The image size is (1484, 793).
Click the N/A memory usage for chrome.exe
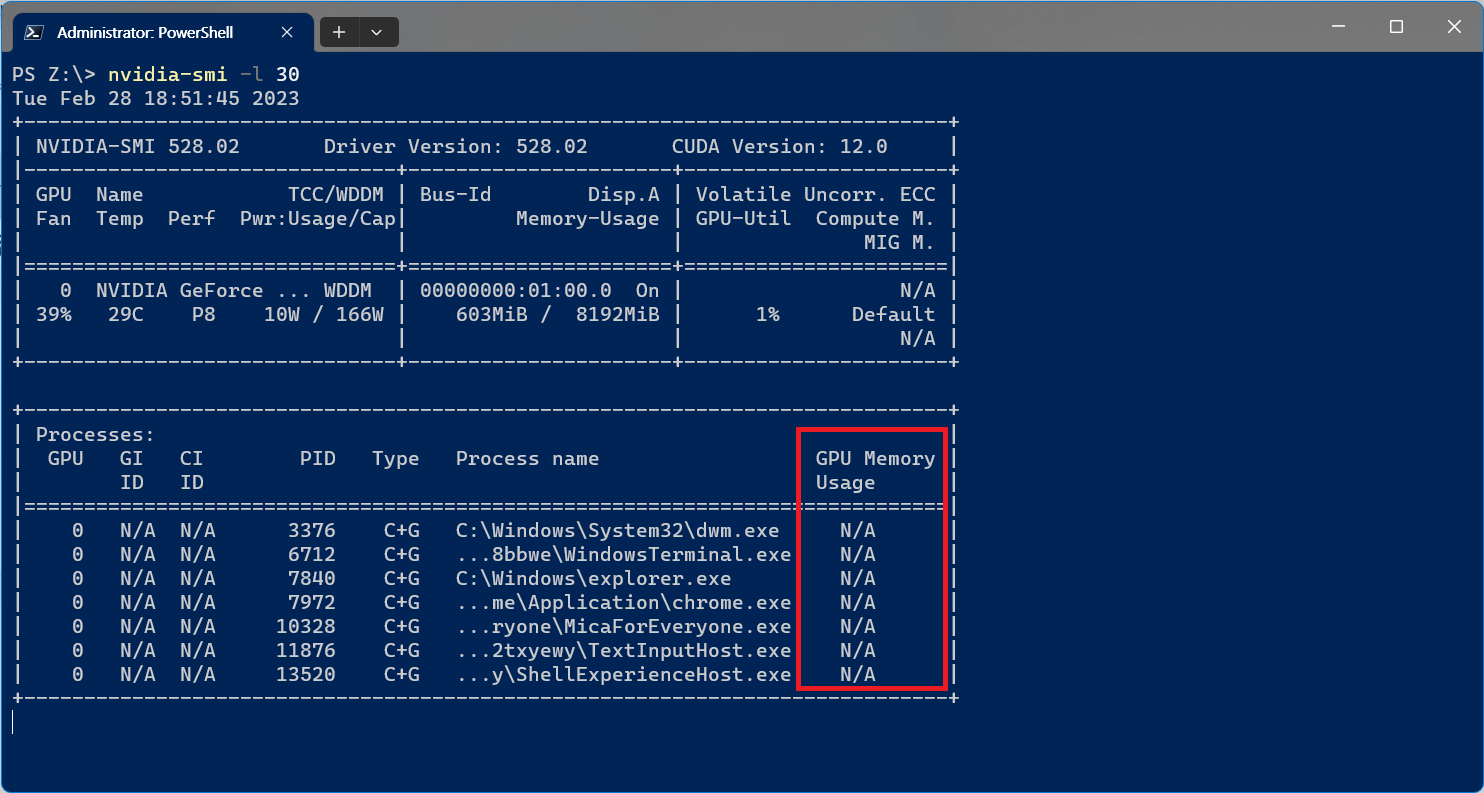point(858,603)
